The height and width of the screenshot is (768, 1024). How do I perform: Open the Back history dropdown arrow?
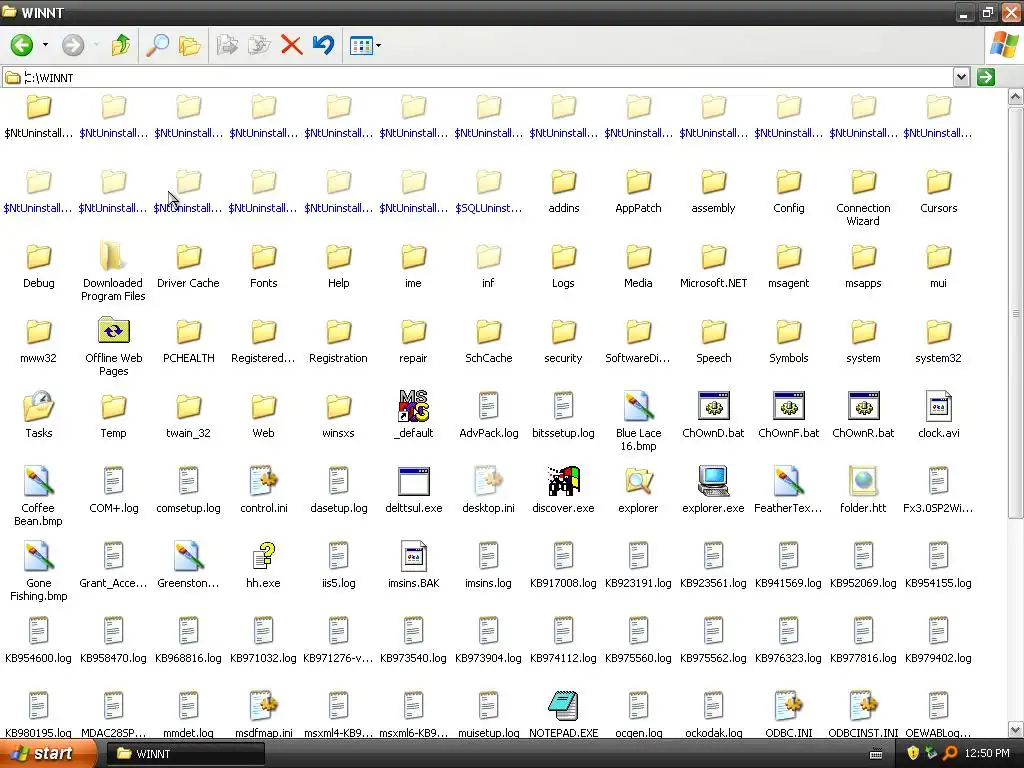coord(45,45)
